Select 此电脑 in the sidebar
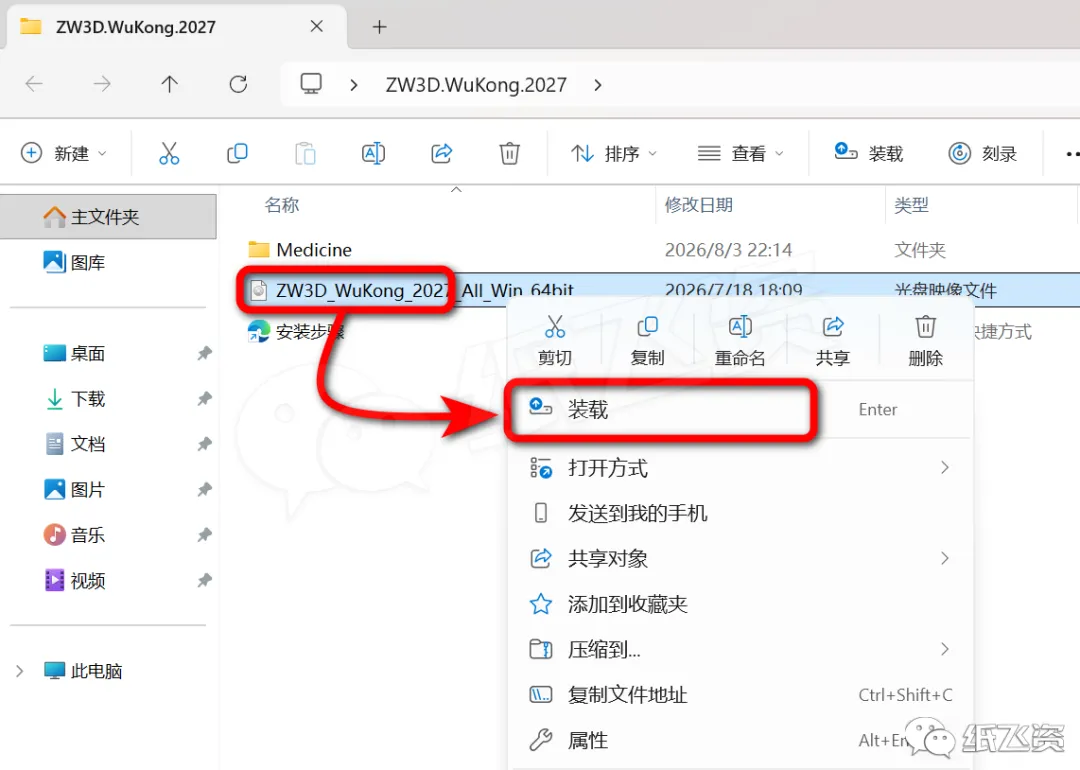 (83, 671)
